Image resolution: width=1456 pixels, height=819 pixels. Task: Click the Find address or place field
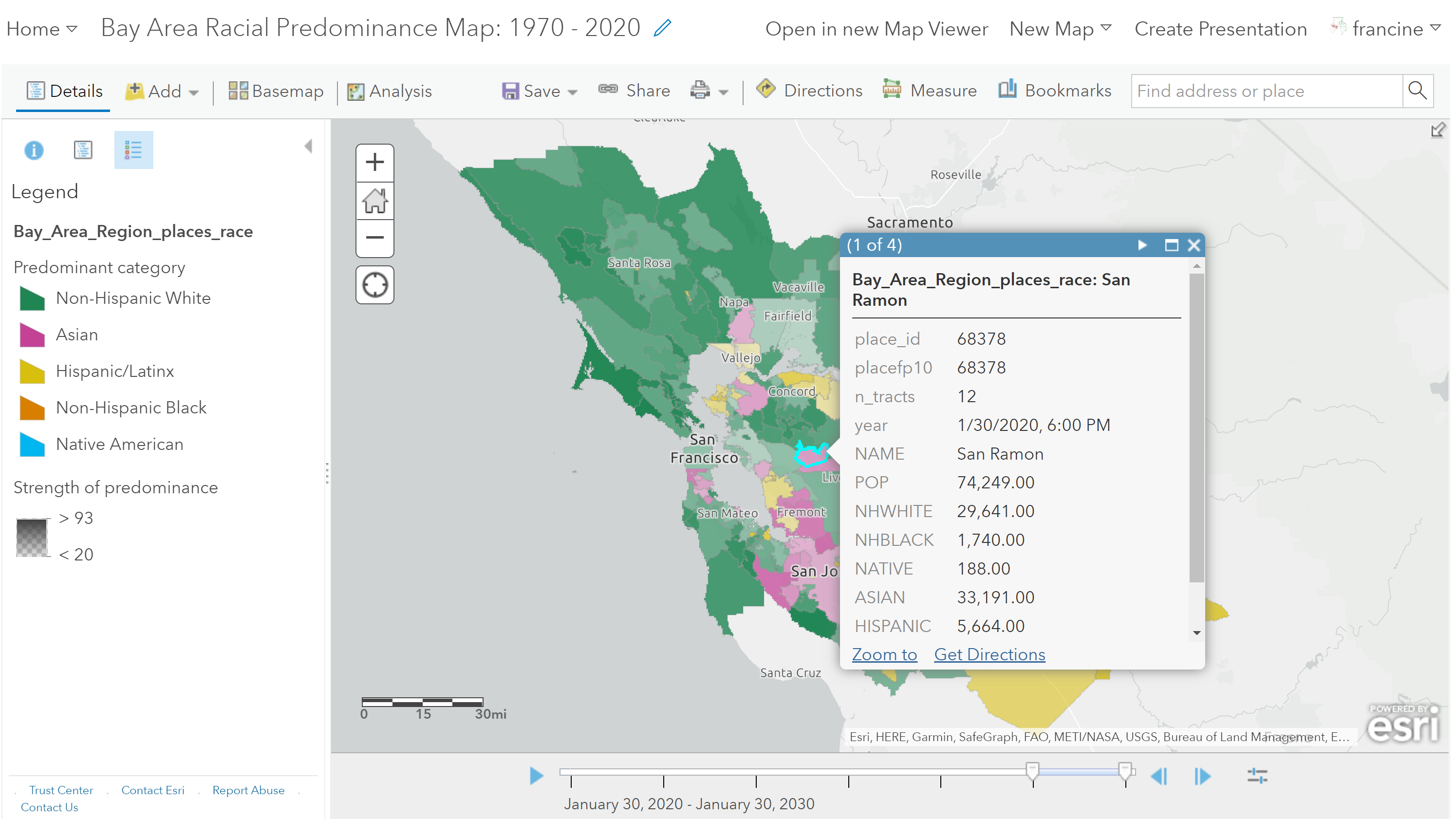(1266, 91)
